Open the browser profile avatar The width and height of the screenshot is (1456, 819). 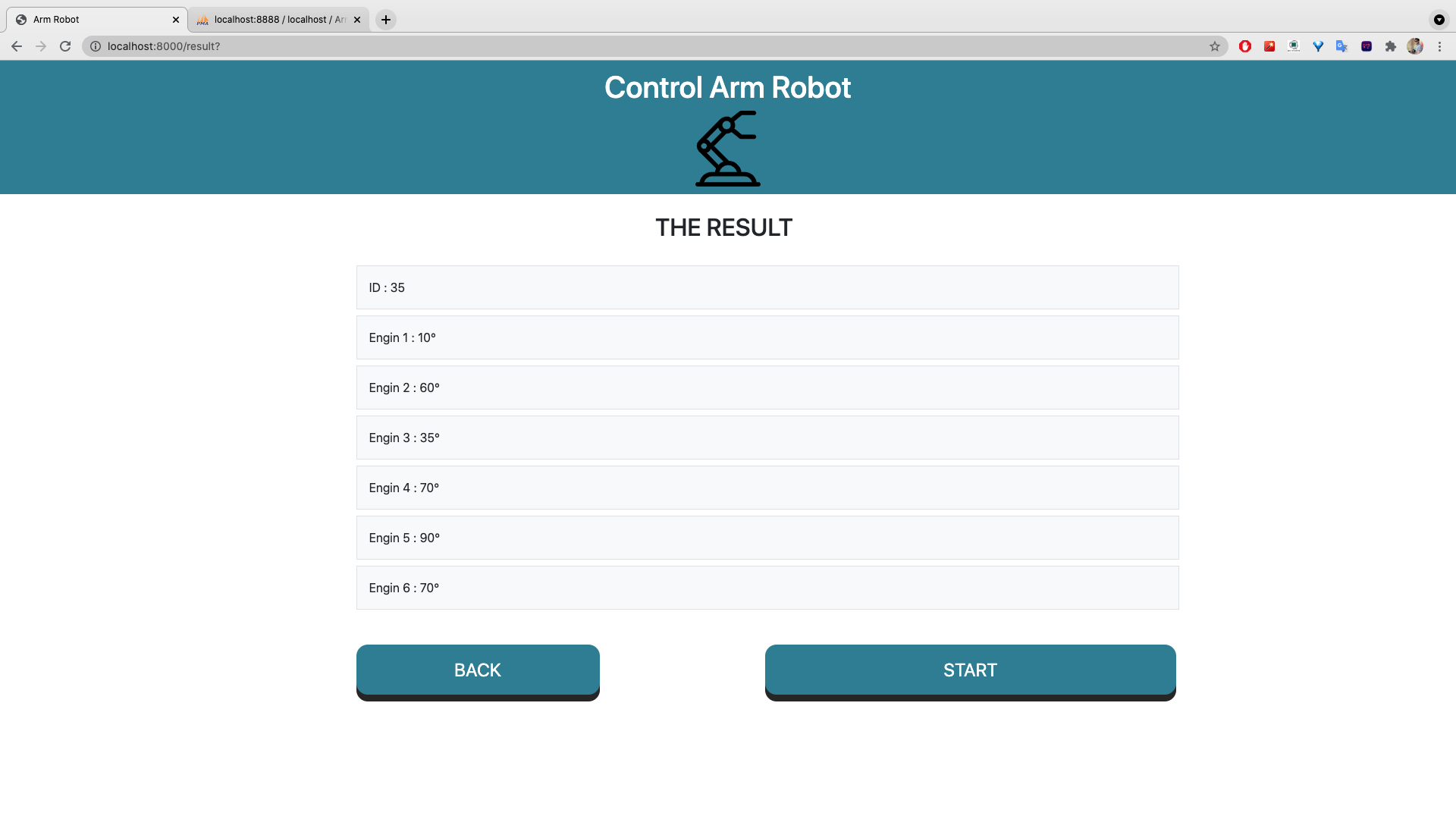(x=1416, y=46)
